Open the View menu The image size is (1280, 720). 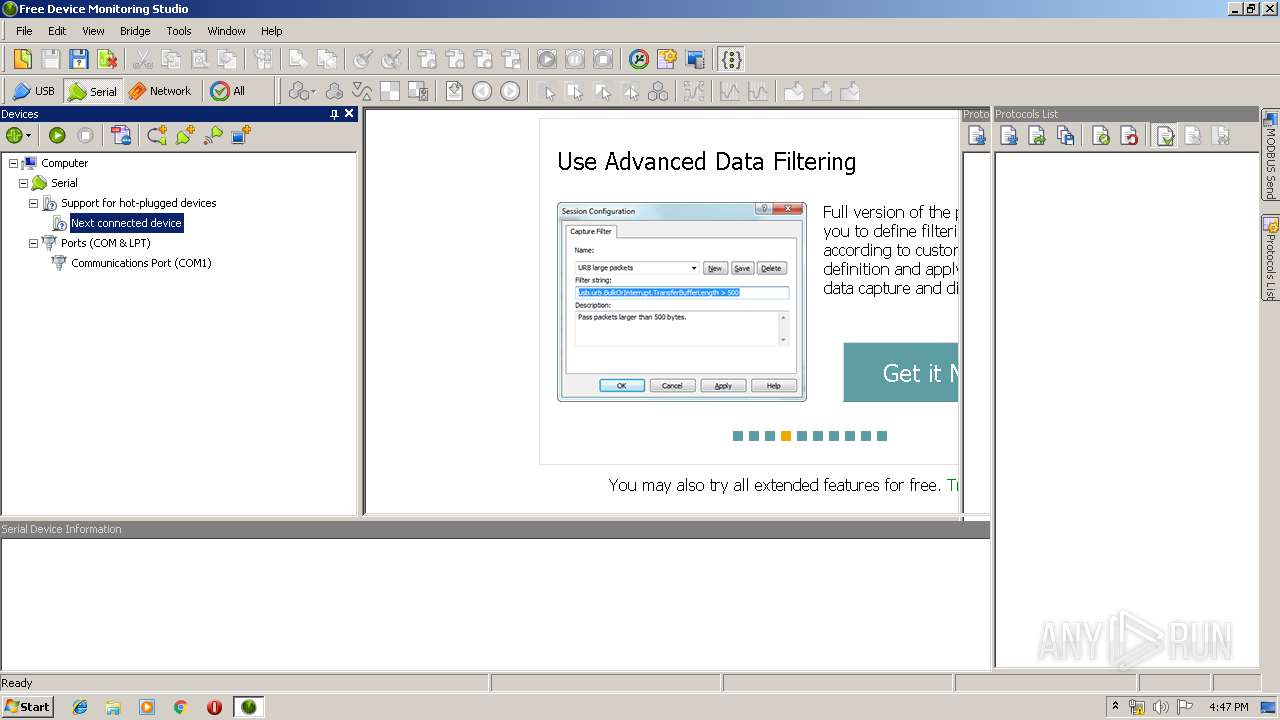[93, 31]
